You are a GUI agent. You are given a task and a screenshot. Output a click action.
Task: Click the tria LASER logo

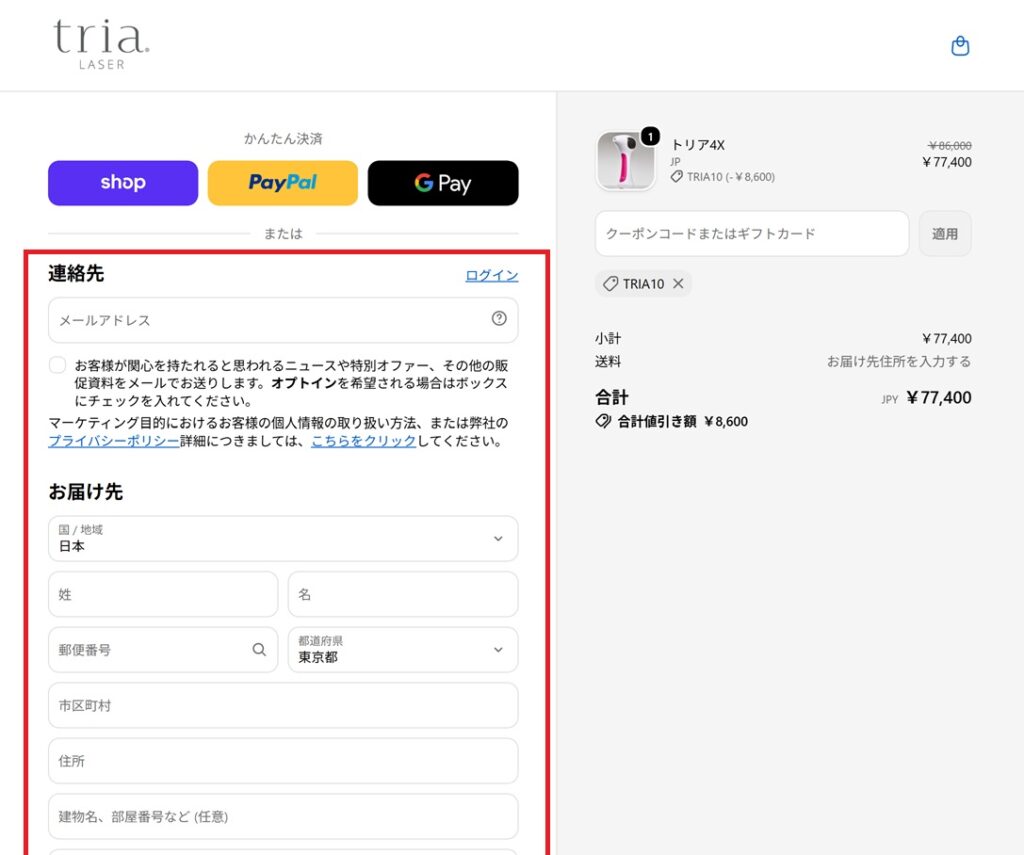101,44
